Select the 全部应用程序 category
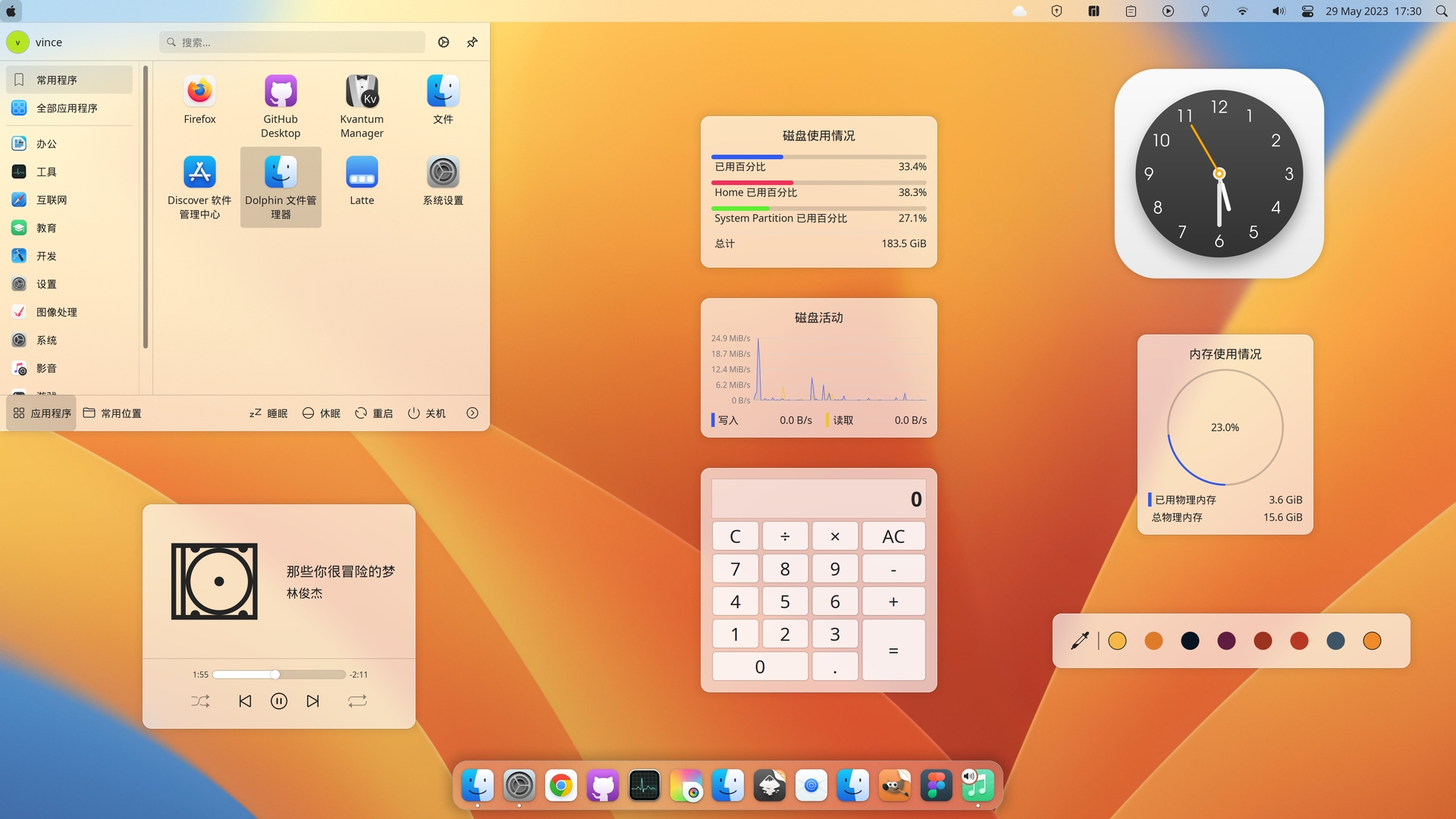This screenshot has height=819, width=1456. click(70, 108)
